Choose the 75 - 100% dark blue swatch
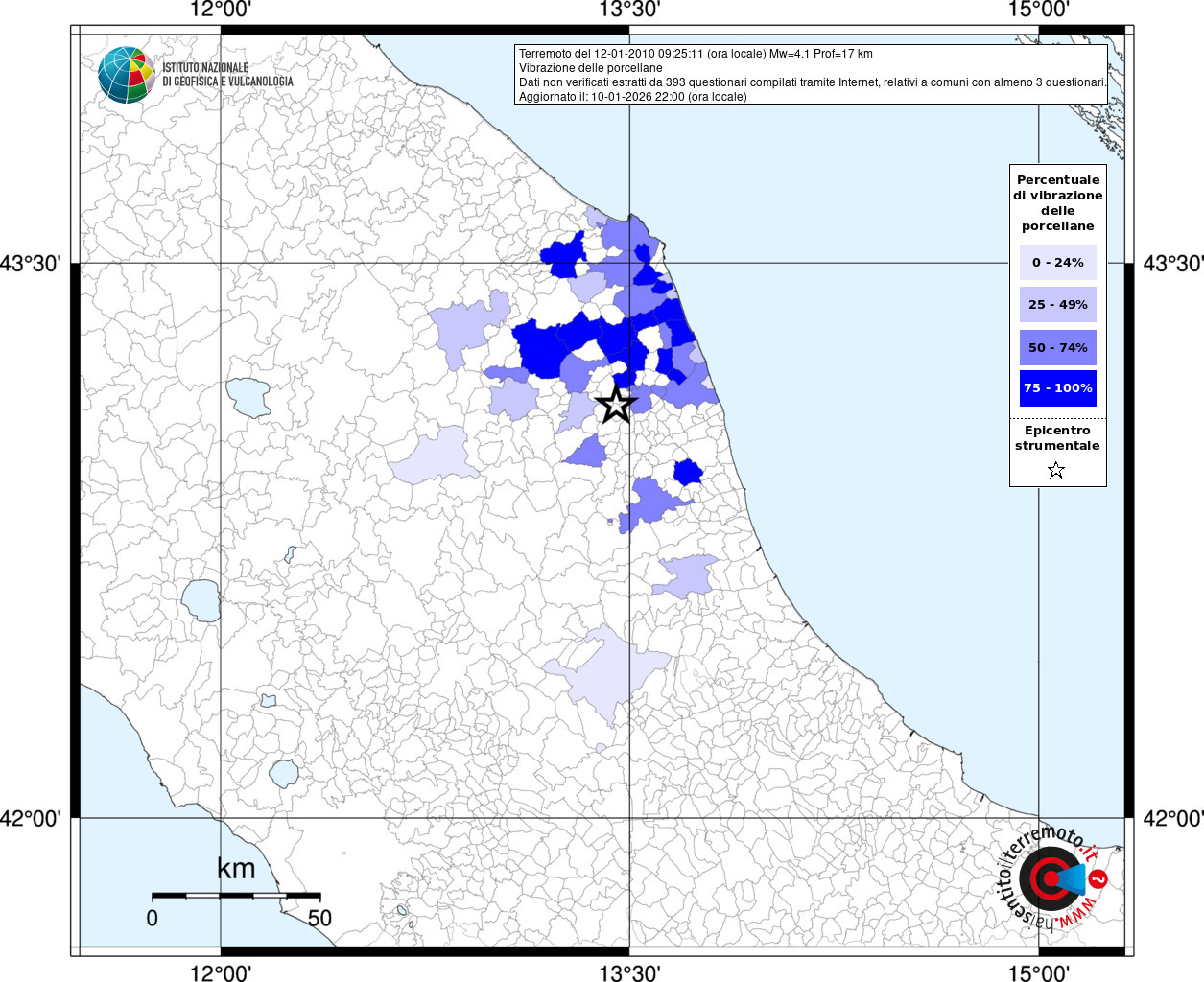This screenshot has height=982, width=1204. coord(1057,388)
